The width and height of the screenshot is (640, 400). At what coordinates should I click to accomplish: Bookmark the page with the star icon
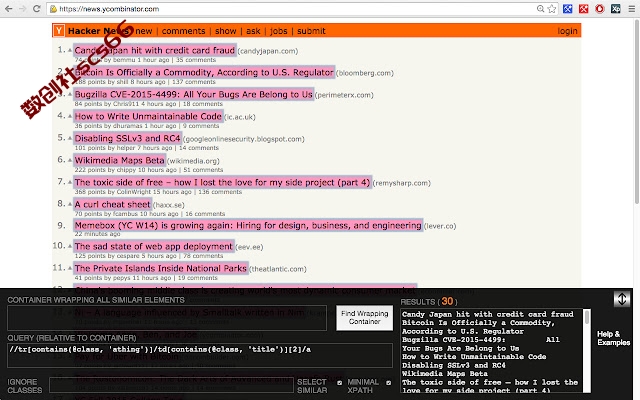click(x=552, y=9)
